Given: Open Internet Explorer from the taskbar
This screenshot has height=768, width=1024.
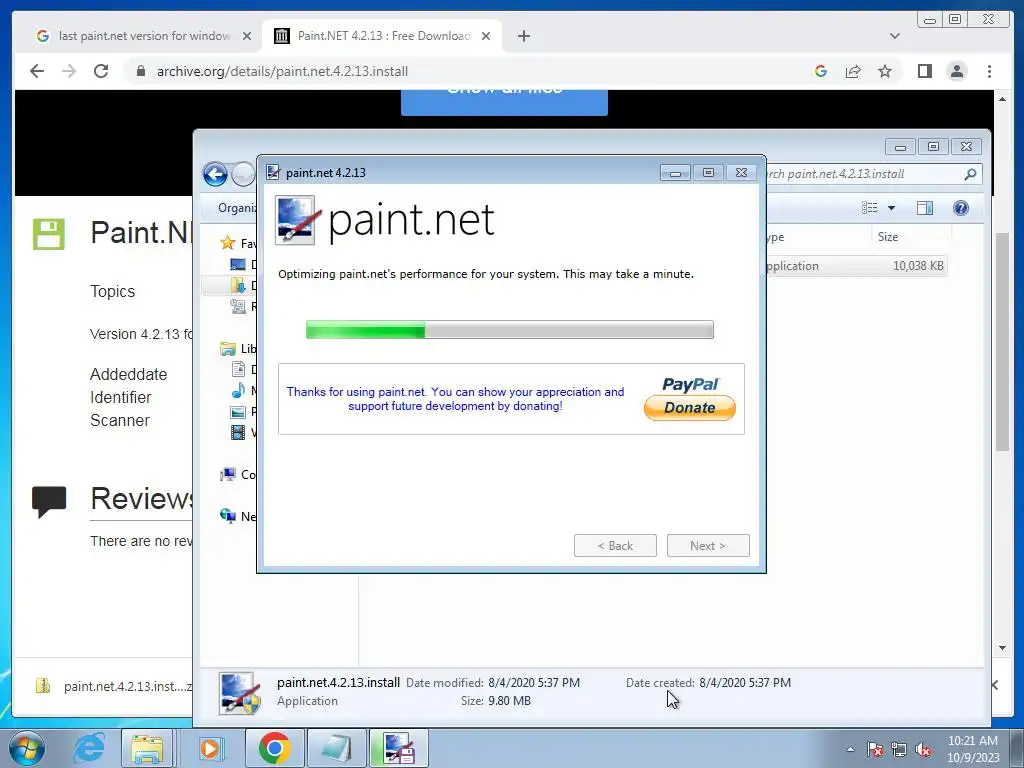Looking at the screenshot, I should pos(89,748).
